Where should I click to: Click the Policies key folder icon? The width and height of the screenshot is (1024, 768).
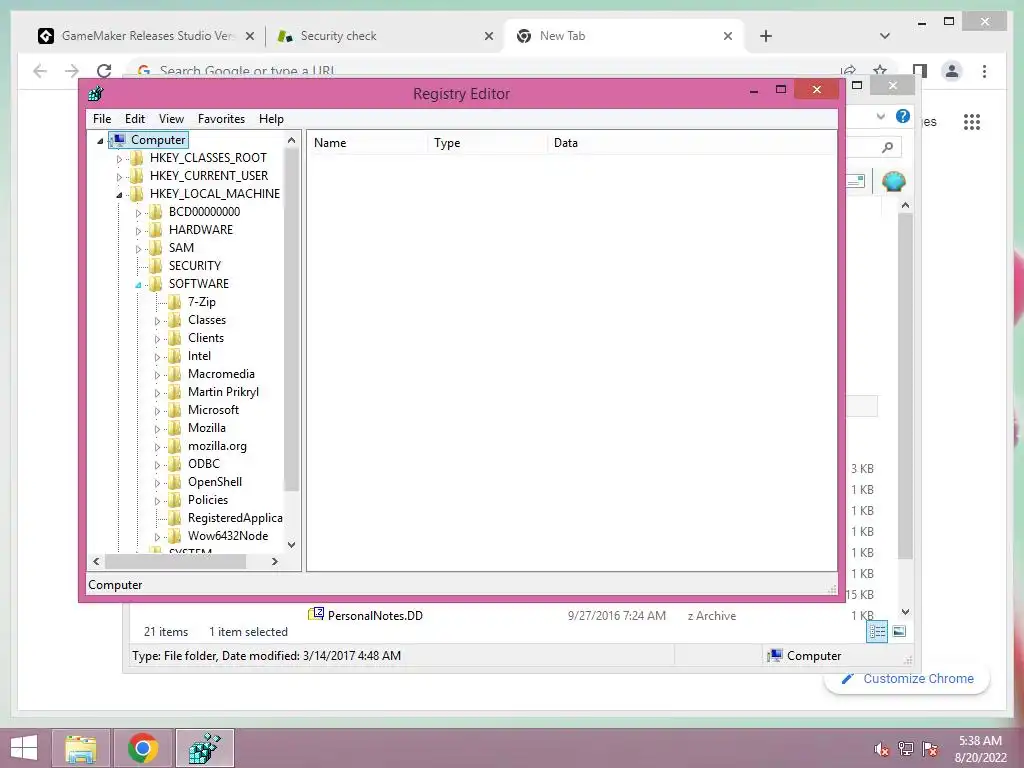(x=174, y=500)
